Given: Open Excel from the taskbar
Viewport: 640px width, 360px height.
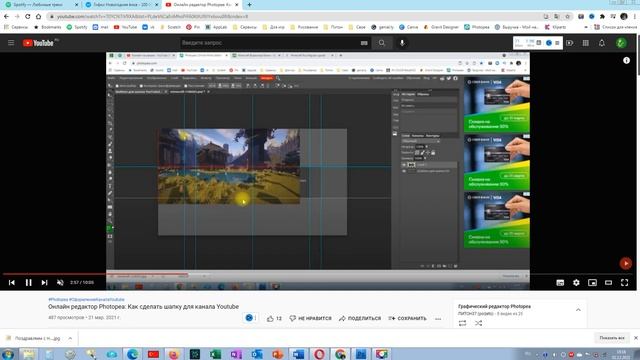Looking at the screenshot, I should 216,354.
